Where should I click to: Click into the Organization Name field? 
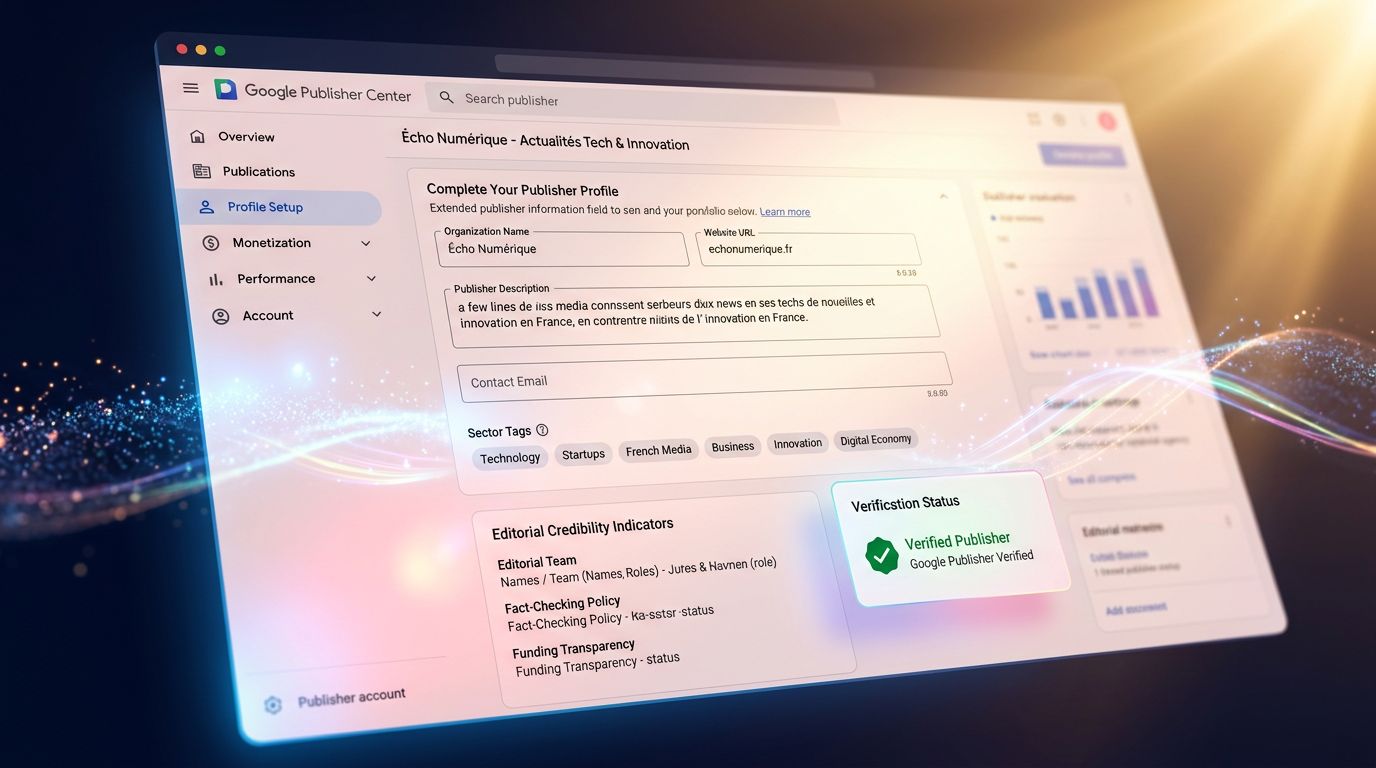coord(563,249)
